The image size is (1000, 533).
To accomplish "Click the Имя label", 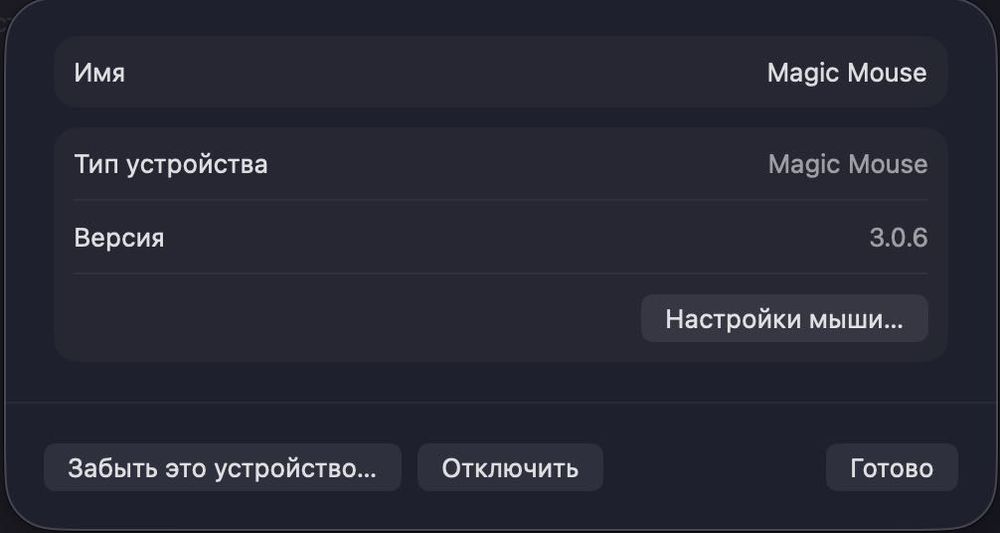I will coord(100,73).
